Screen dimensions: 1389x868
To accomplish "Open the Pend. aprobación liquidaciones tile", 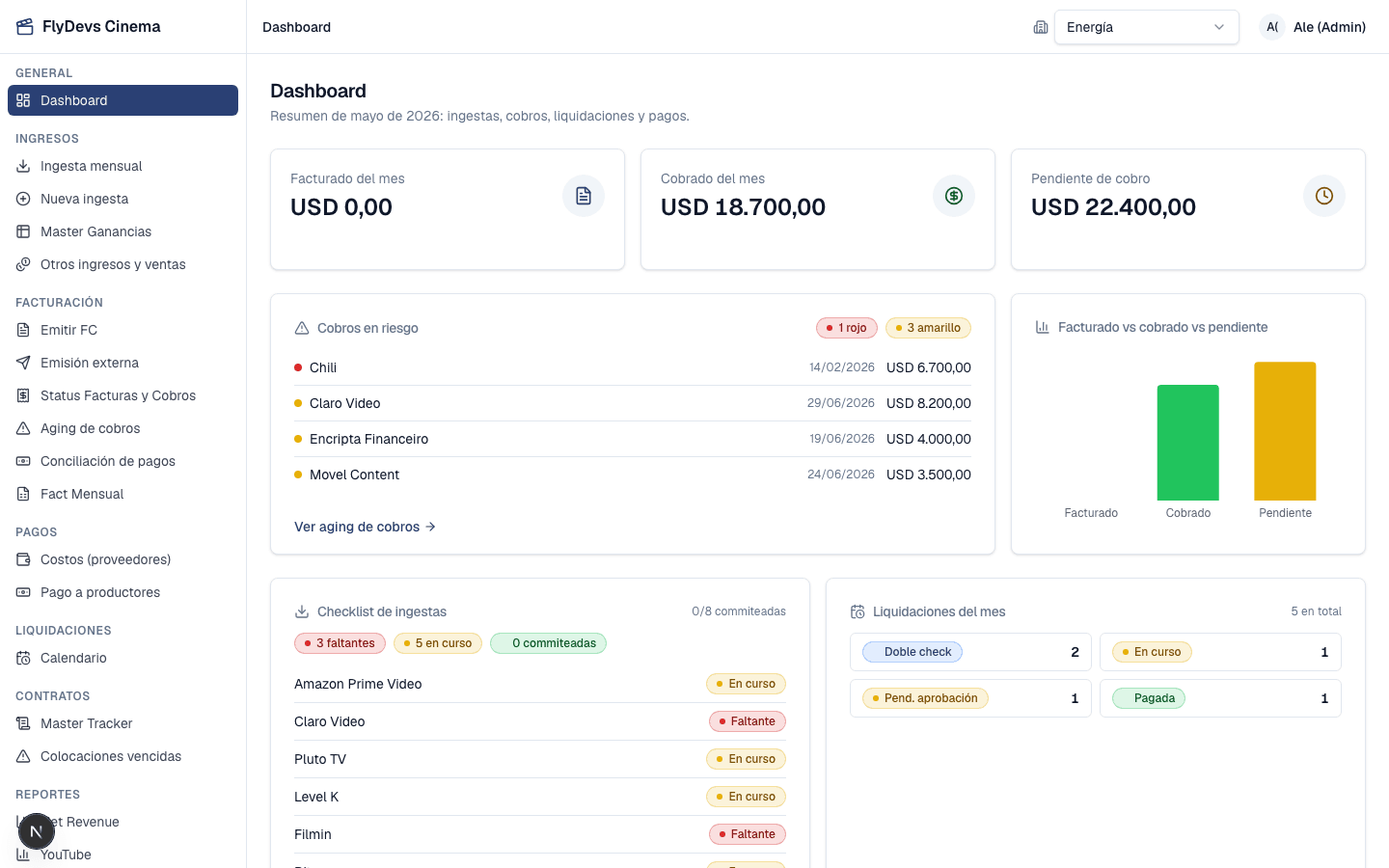I will [x=970, y=698].
